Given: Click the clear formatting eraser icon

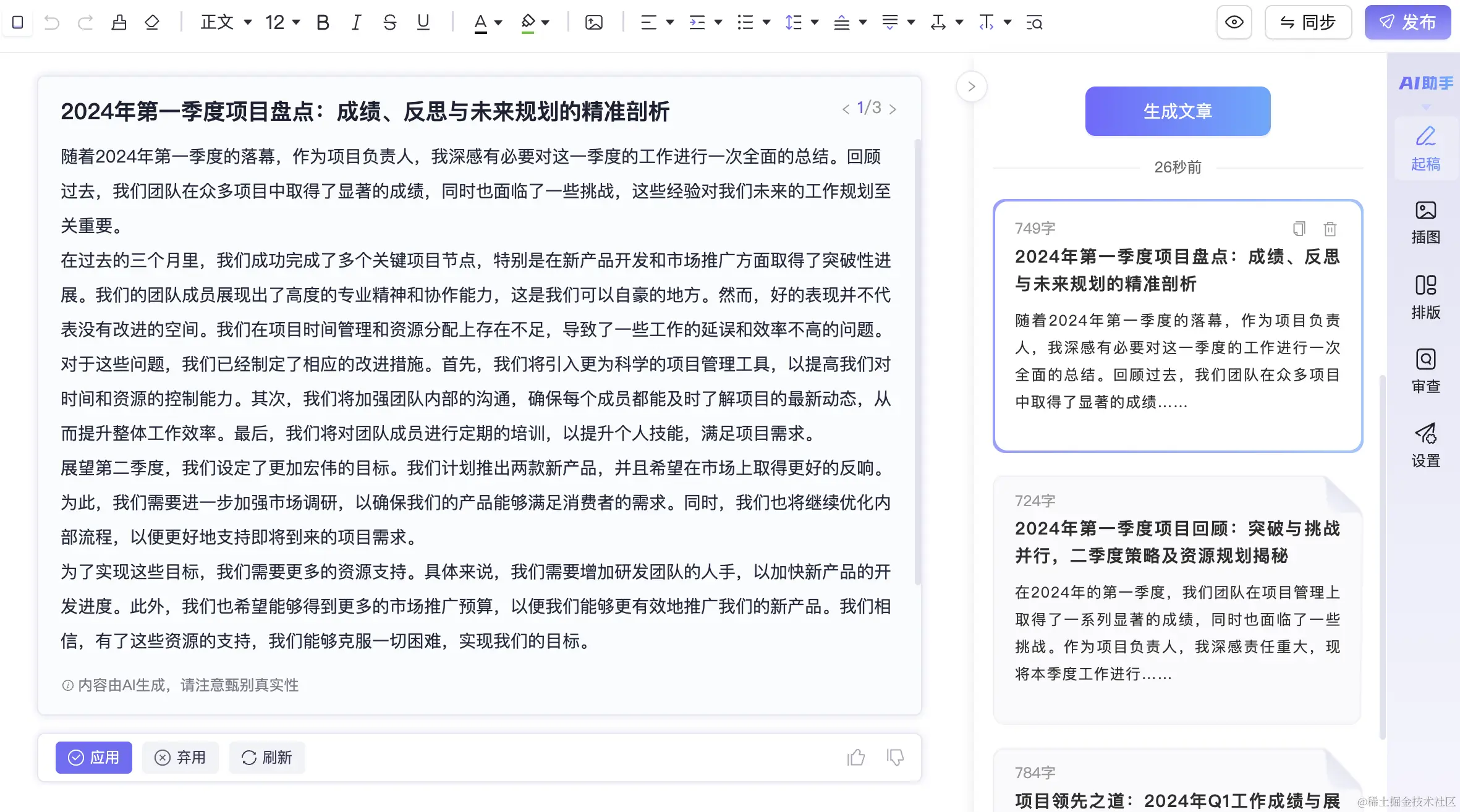Looking at the screenshot, I should 151,22.
